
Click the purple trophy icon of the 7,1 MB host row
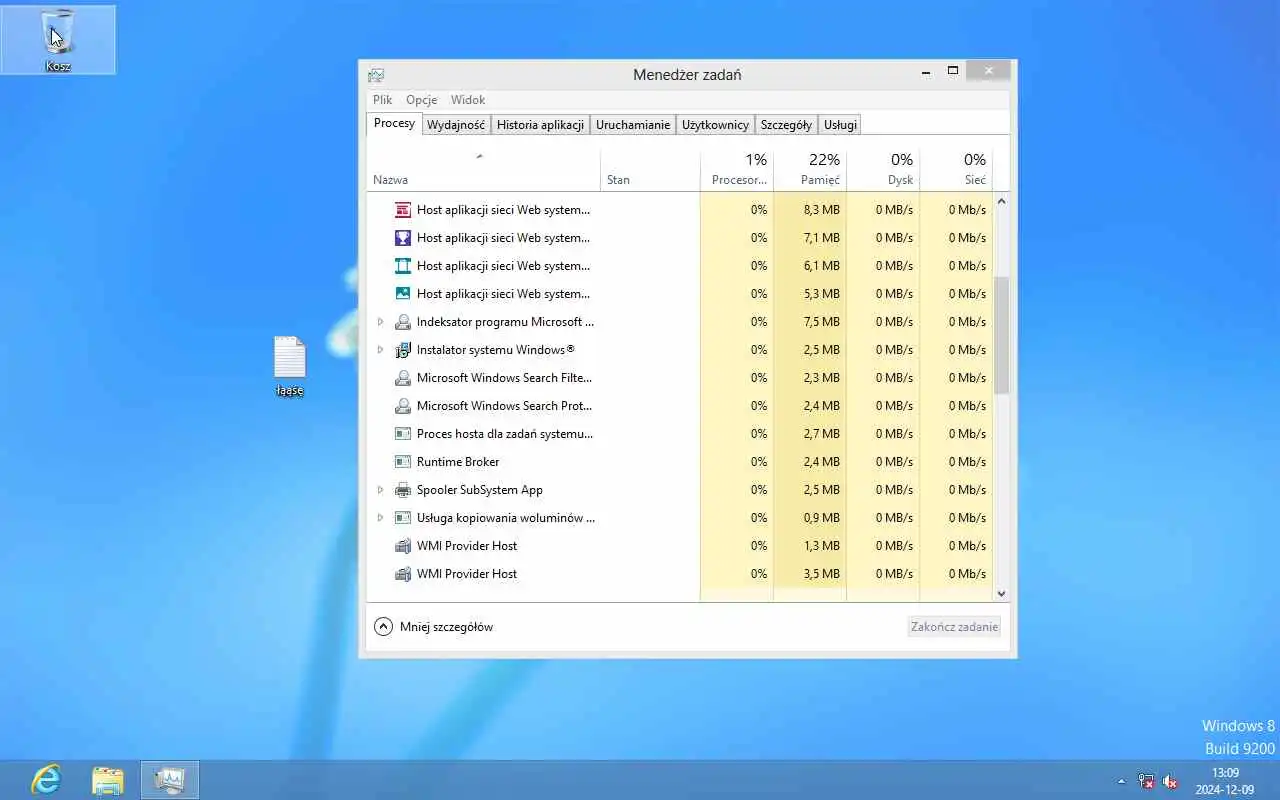click(x=403, y=238)
